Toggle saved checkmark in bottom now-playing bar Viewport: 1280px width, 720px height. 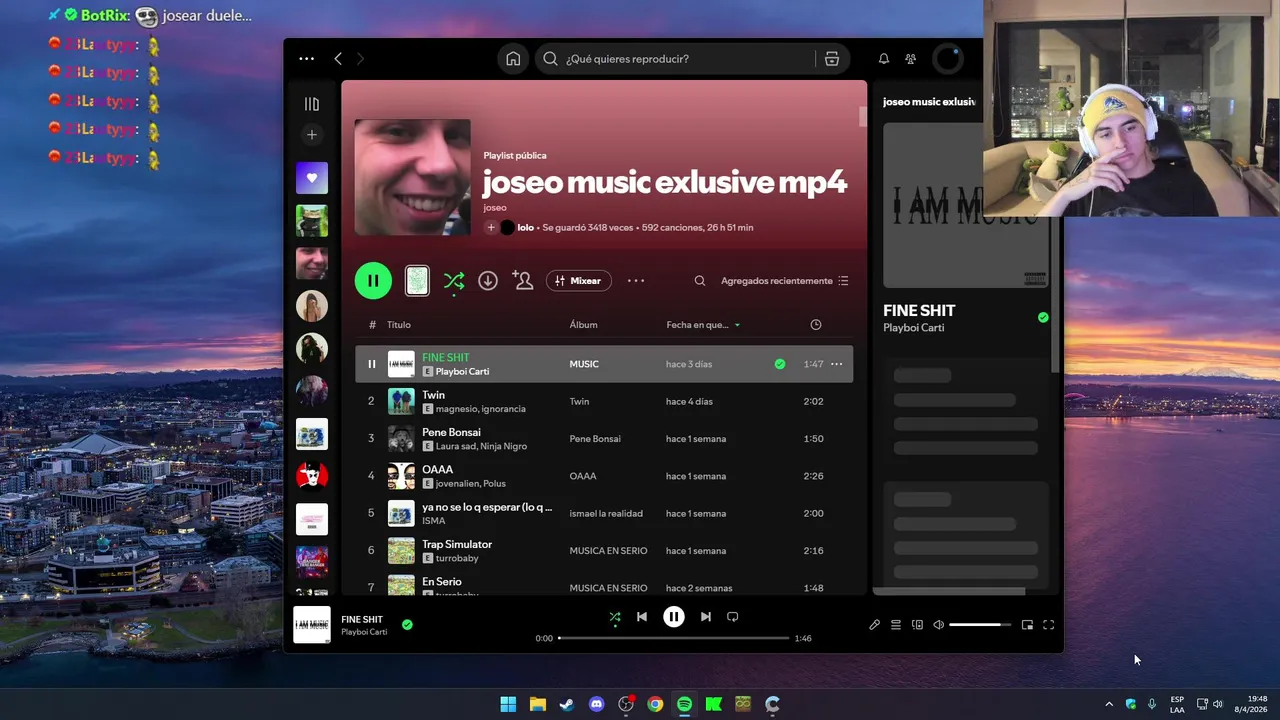click(407, 624)
